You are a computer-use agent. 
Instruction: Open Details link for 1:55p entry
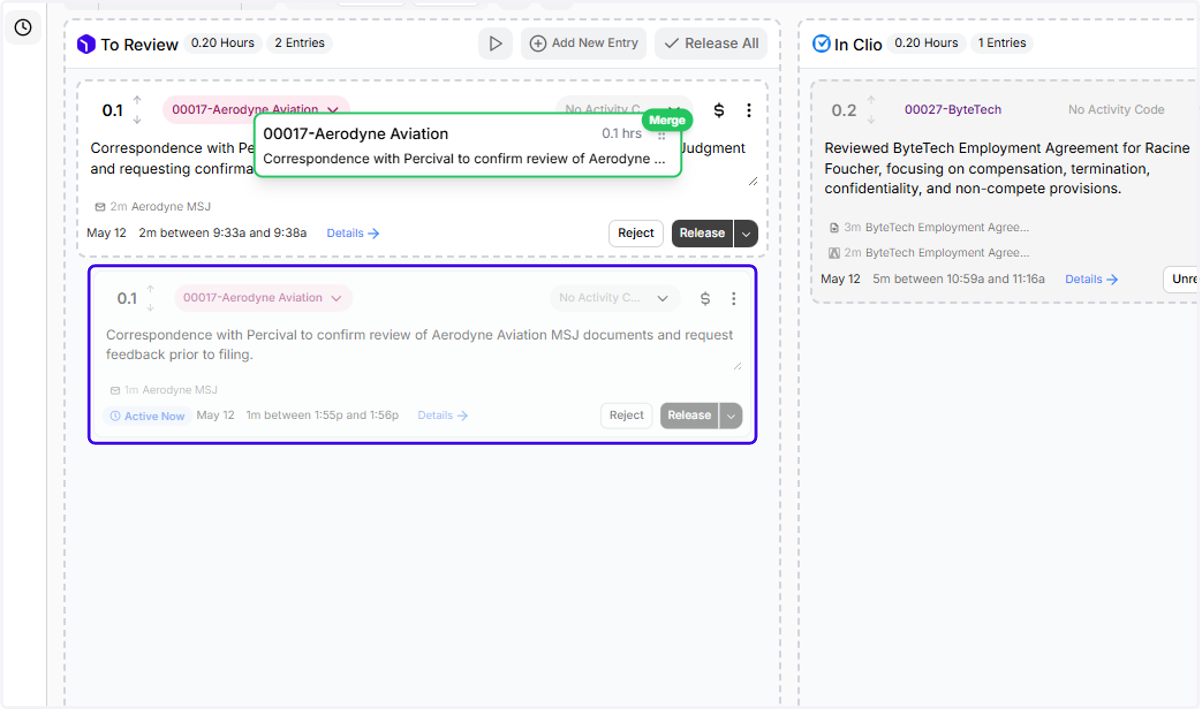443,415
